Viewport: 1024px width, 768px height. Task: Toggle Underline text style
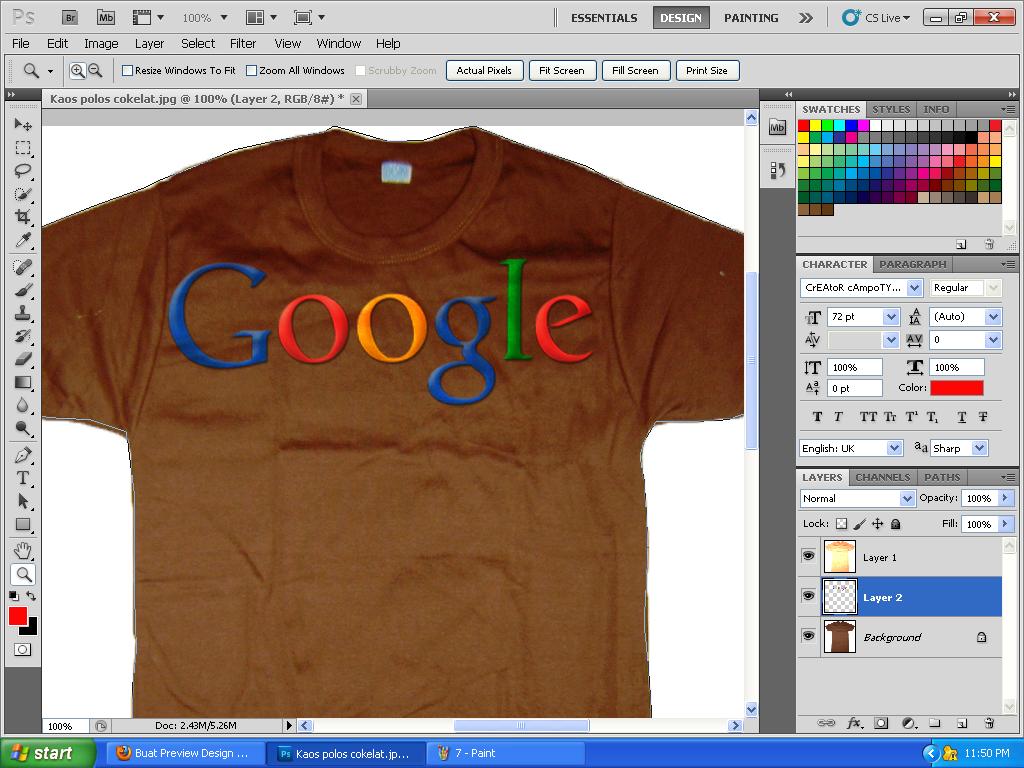(961, 417)
